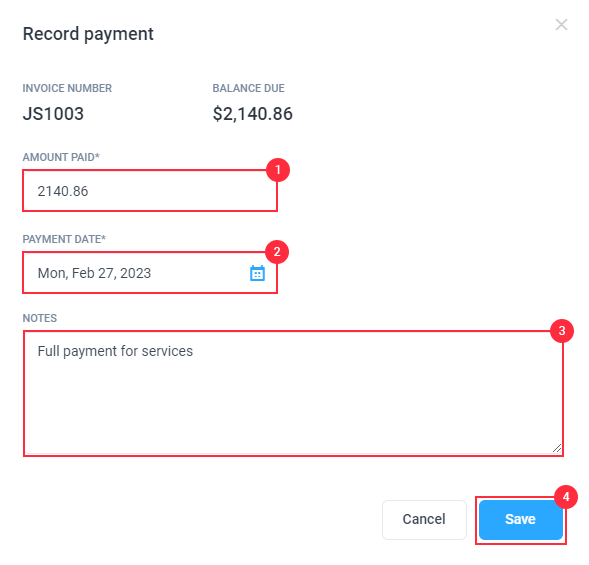Focus the Amount Paid field showing 2140.86

pos(150,191)
